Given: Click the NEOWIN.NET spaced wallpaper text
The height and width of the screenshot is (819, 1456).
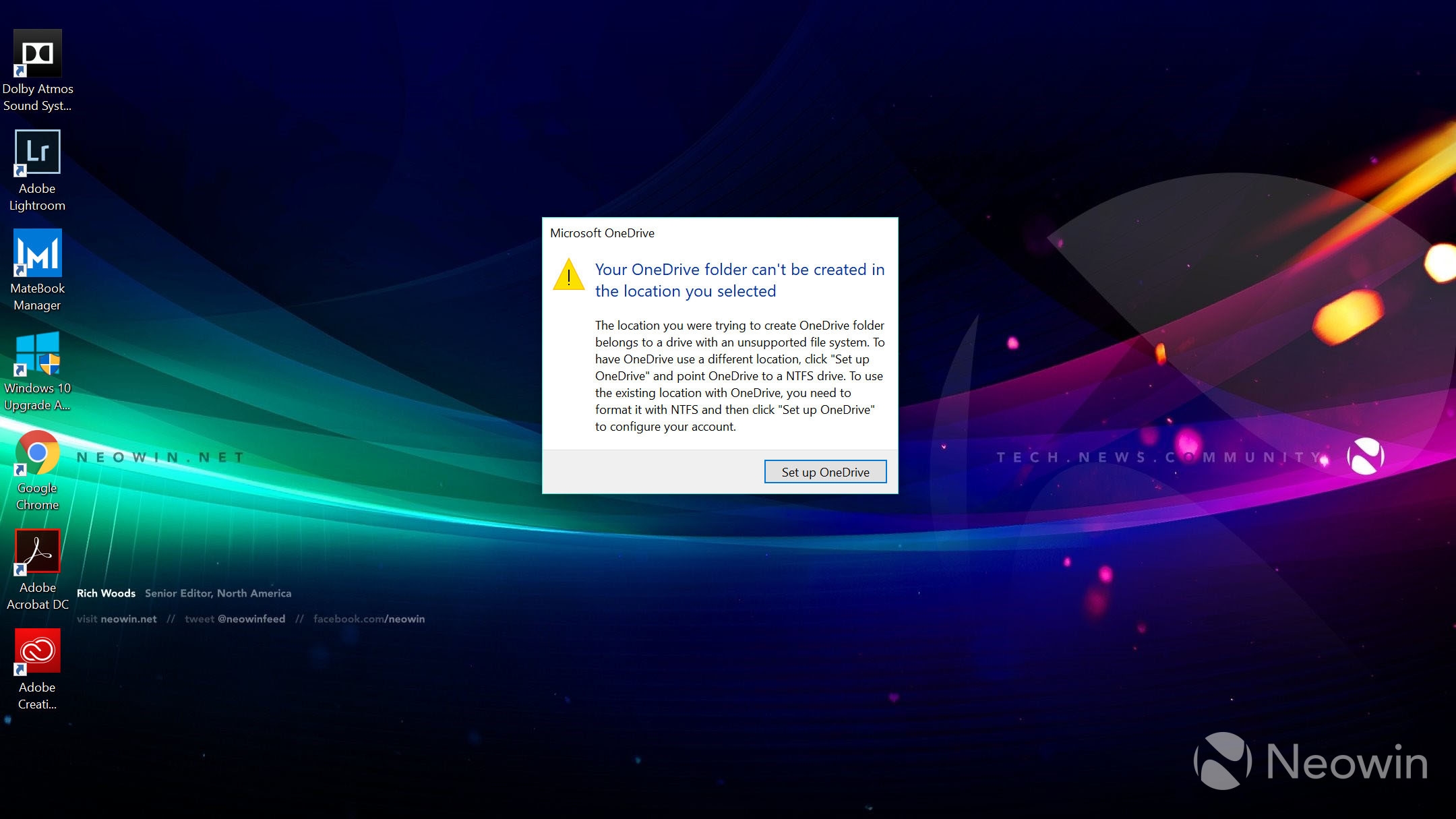Looking at the screenshot, I should [x=160, y=458].
